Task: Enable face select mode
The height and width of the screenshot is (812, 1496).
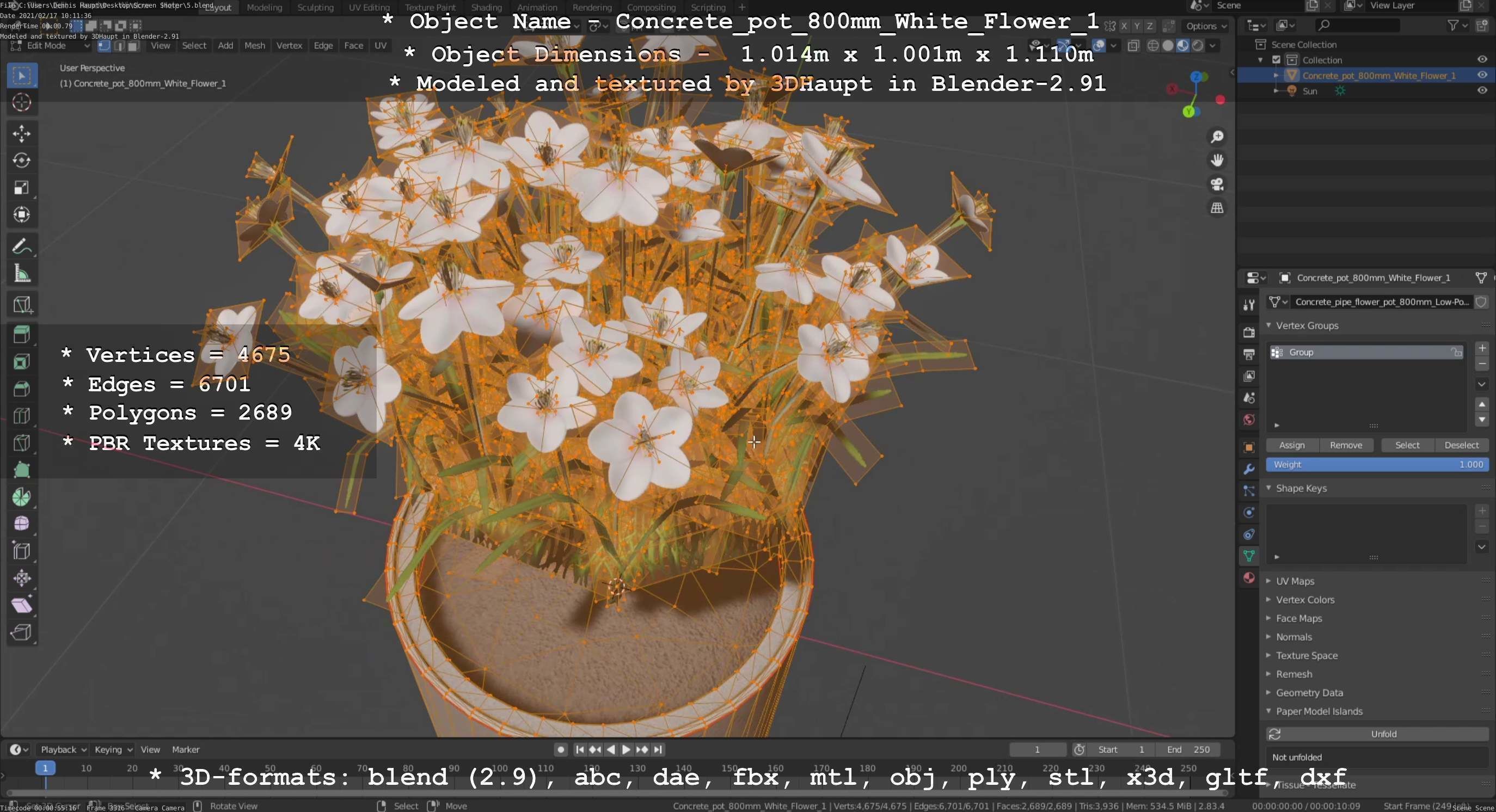Action: (x=133, y=46)
